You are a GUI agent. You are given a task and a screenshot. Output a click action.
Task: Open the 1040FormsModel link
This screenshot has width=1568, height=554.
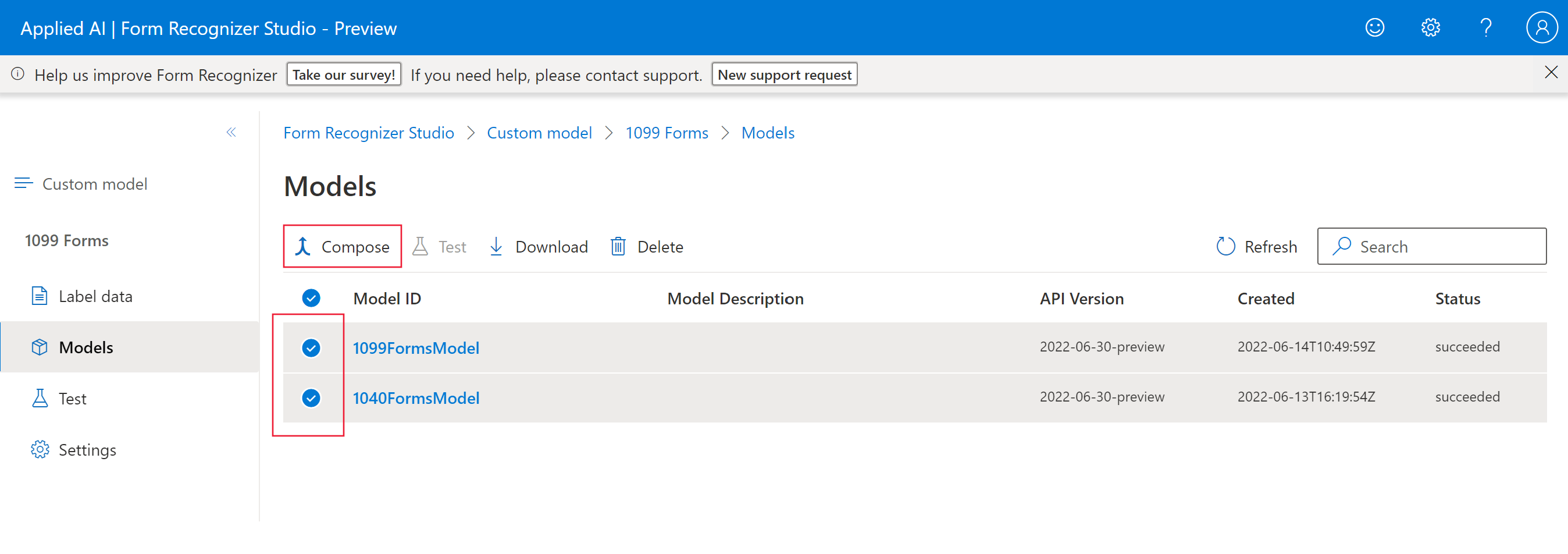point(416,397)
